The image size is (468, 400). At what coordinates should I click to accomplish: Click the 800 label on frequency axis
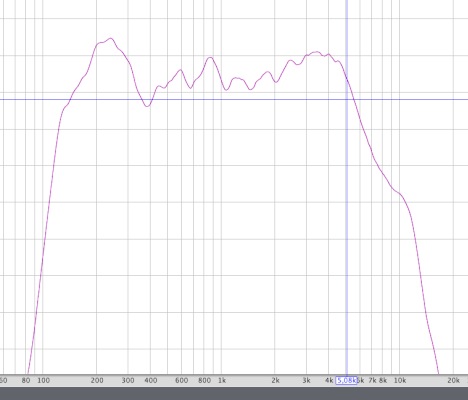pos(204,380)
